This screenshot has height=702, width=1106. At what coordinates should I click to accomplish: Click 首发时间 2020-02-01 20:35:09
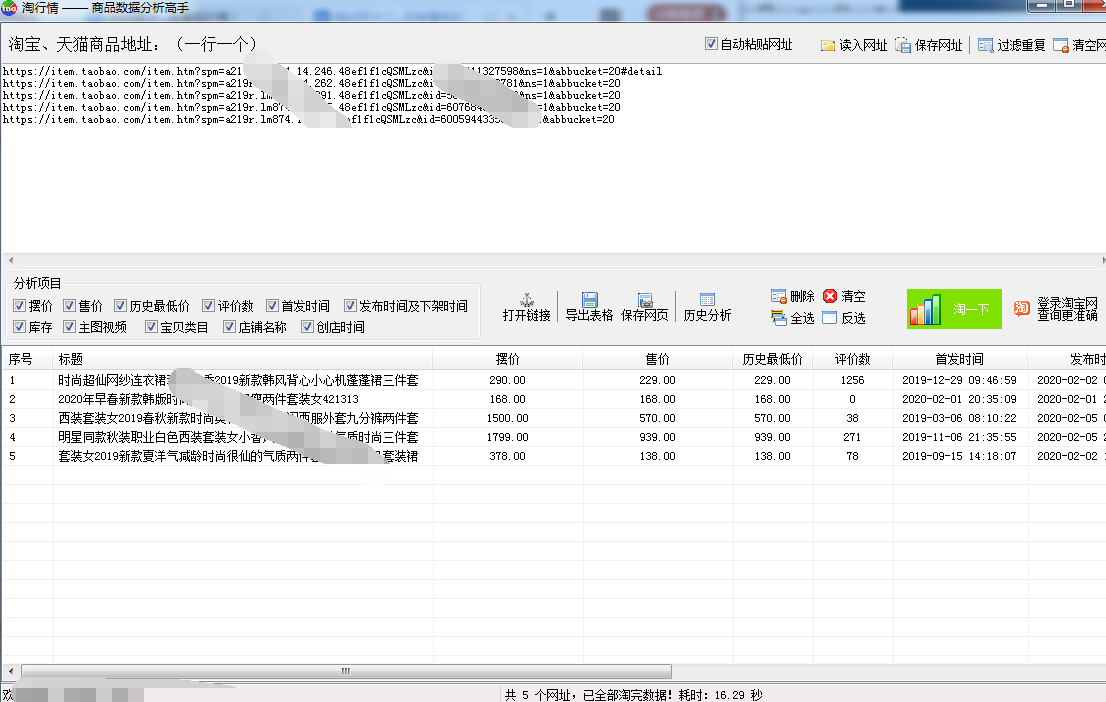point(959,399)
